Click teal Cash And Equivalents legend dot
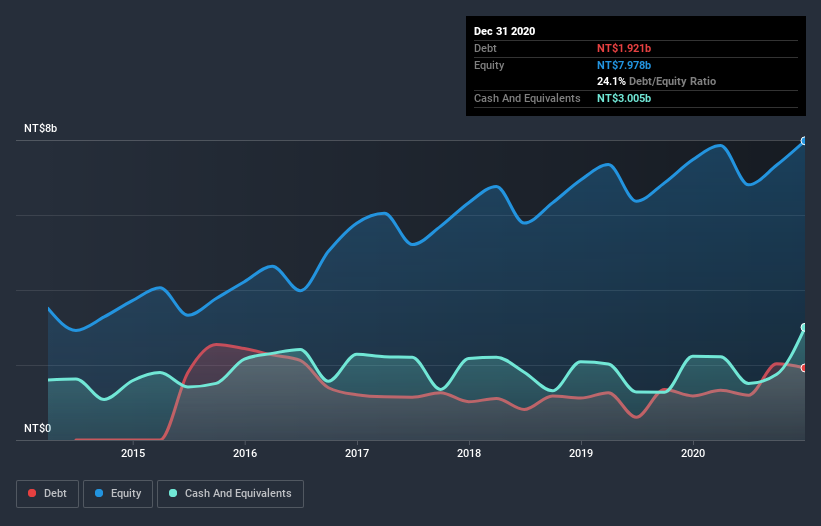Screen dimensions: 821x526 point(173,493)
